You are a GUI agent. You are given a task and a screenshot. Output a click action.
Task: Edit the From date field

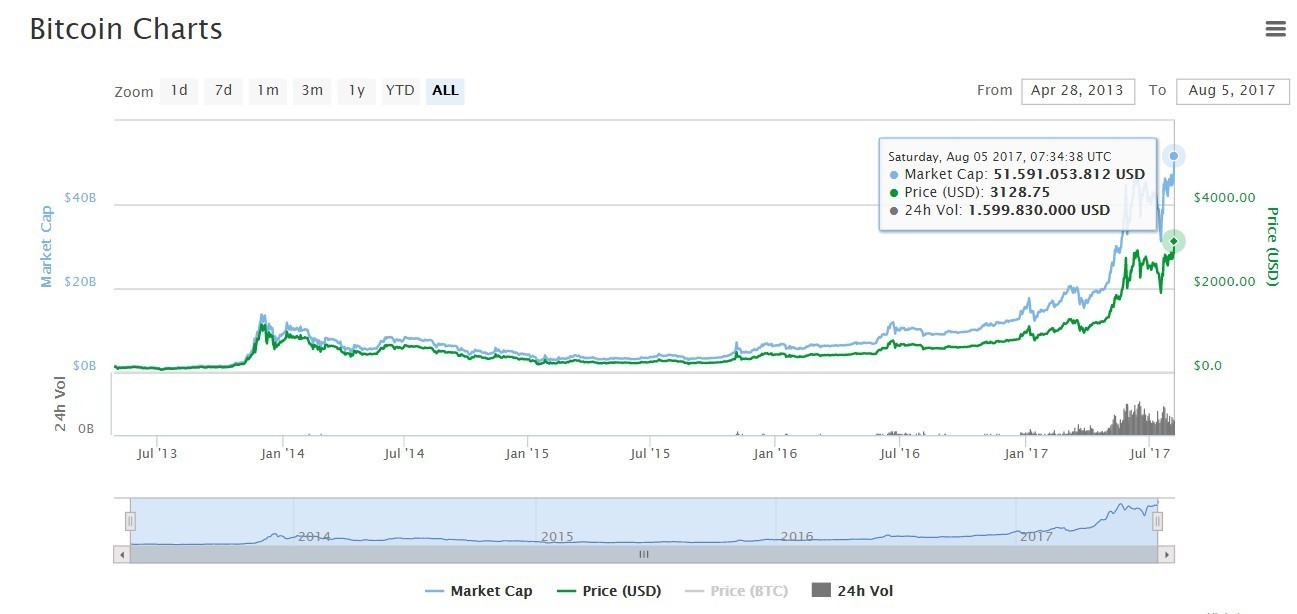(1078, 91)
